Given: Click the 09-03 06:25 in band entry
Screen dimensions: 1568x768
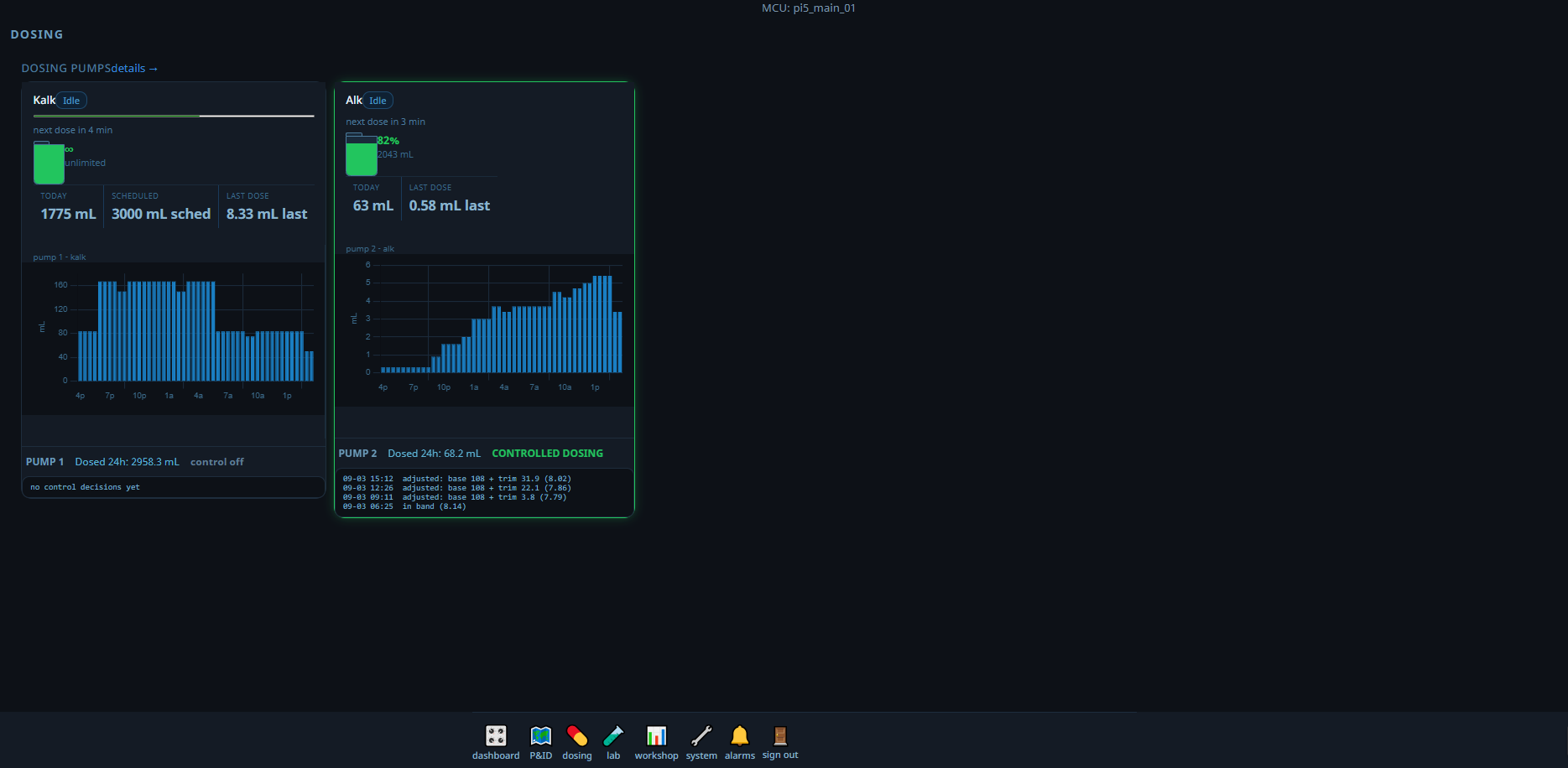Looking at the screenshot, I should tap(404, 506).
